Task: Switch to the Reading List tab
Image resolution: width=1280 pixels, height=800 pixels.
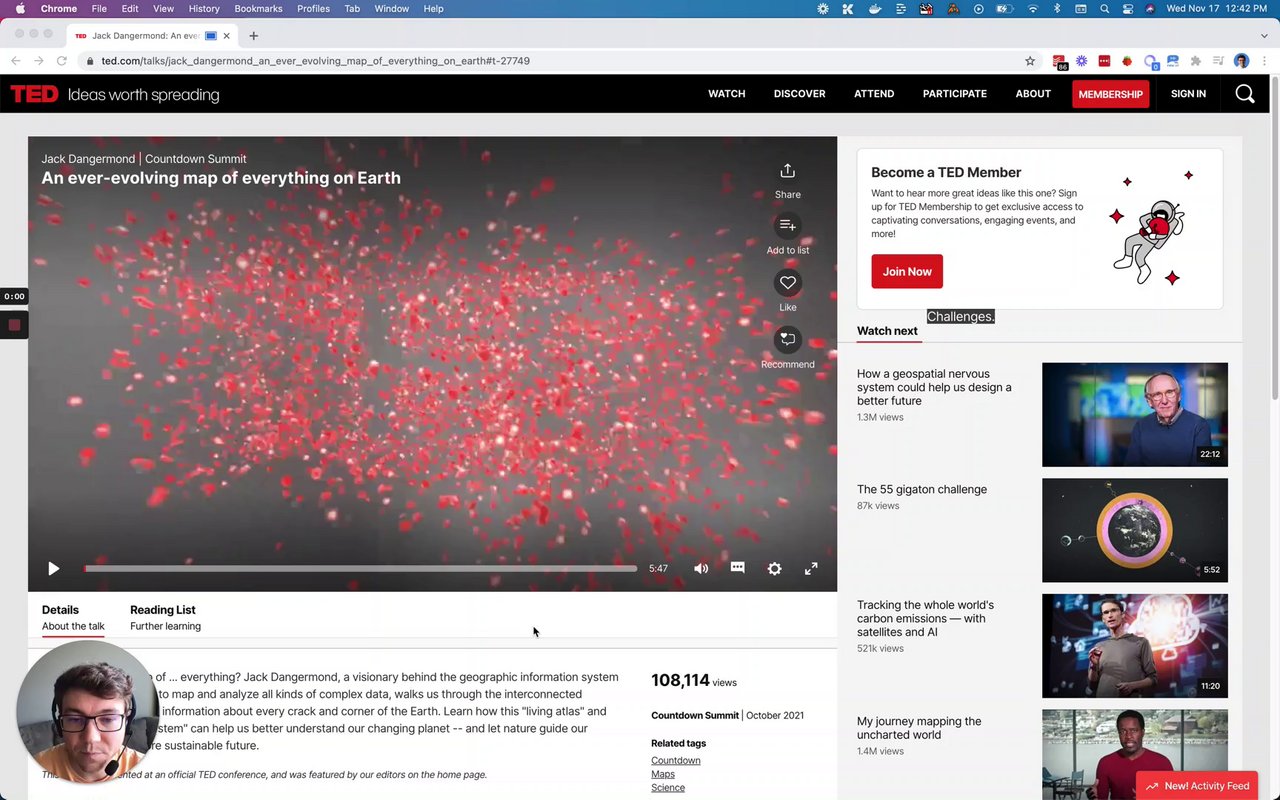Action: 165,617
